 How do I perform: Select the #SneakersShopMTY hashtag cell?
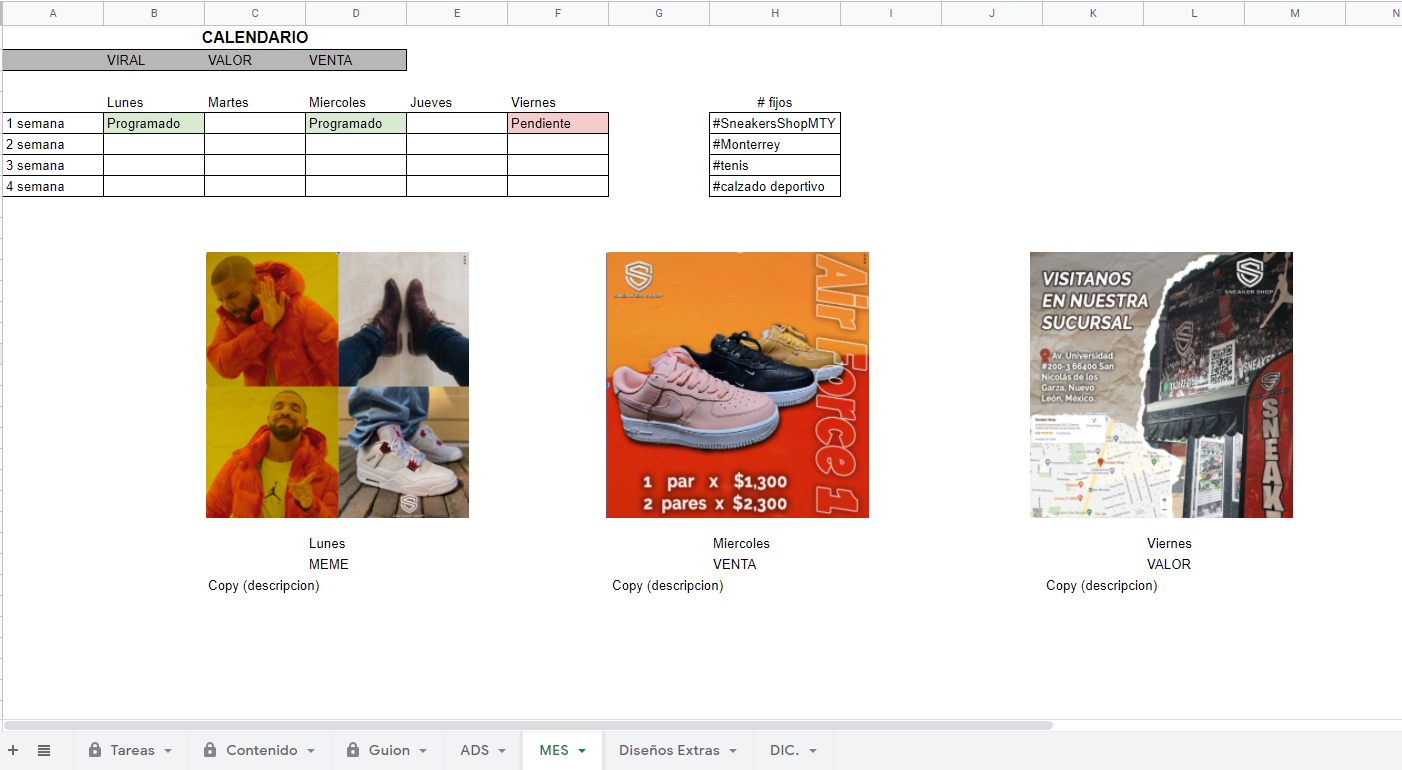coord(774,123)
